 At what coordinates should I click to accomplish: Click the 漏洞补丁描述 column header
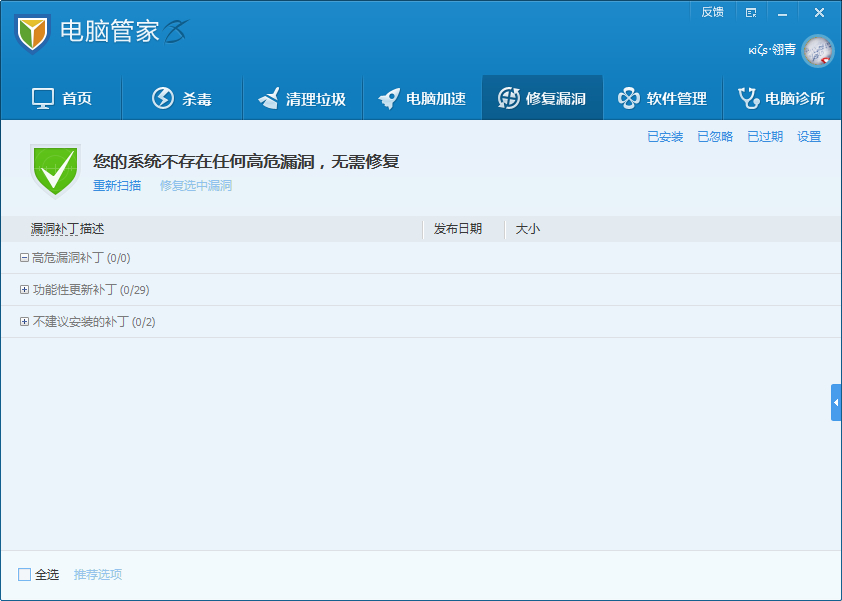pyautogui.click(x=67, y=229)
